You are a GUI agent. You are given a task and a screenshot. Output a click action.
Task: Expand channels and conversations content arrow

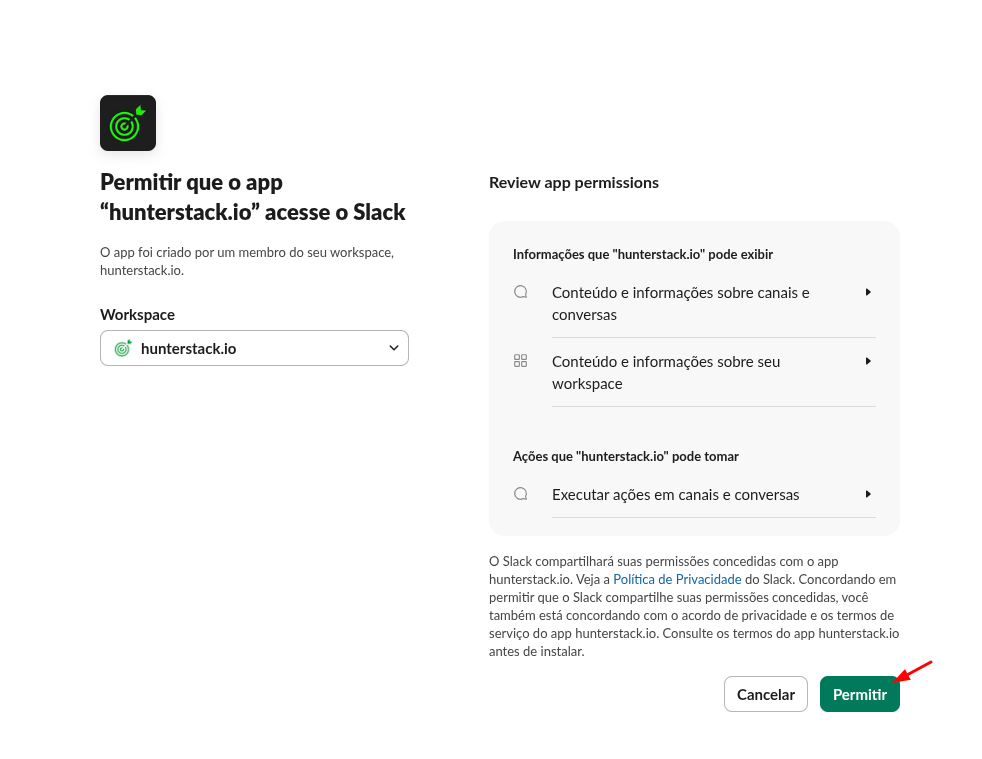click(868, 292)
